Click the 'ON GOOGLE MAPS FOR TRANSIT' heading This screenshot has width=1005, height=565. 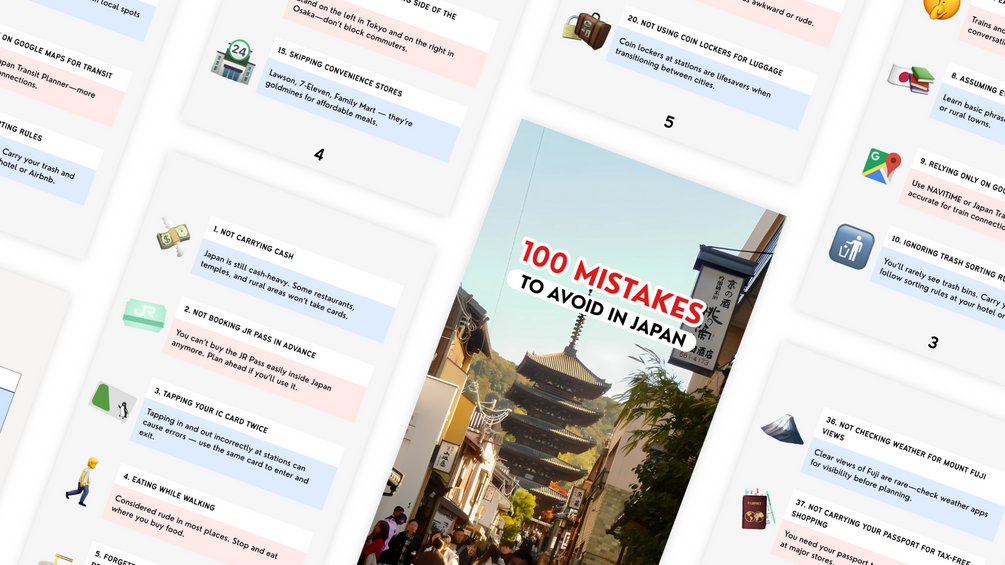point(56,56)
